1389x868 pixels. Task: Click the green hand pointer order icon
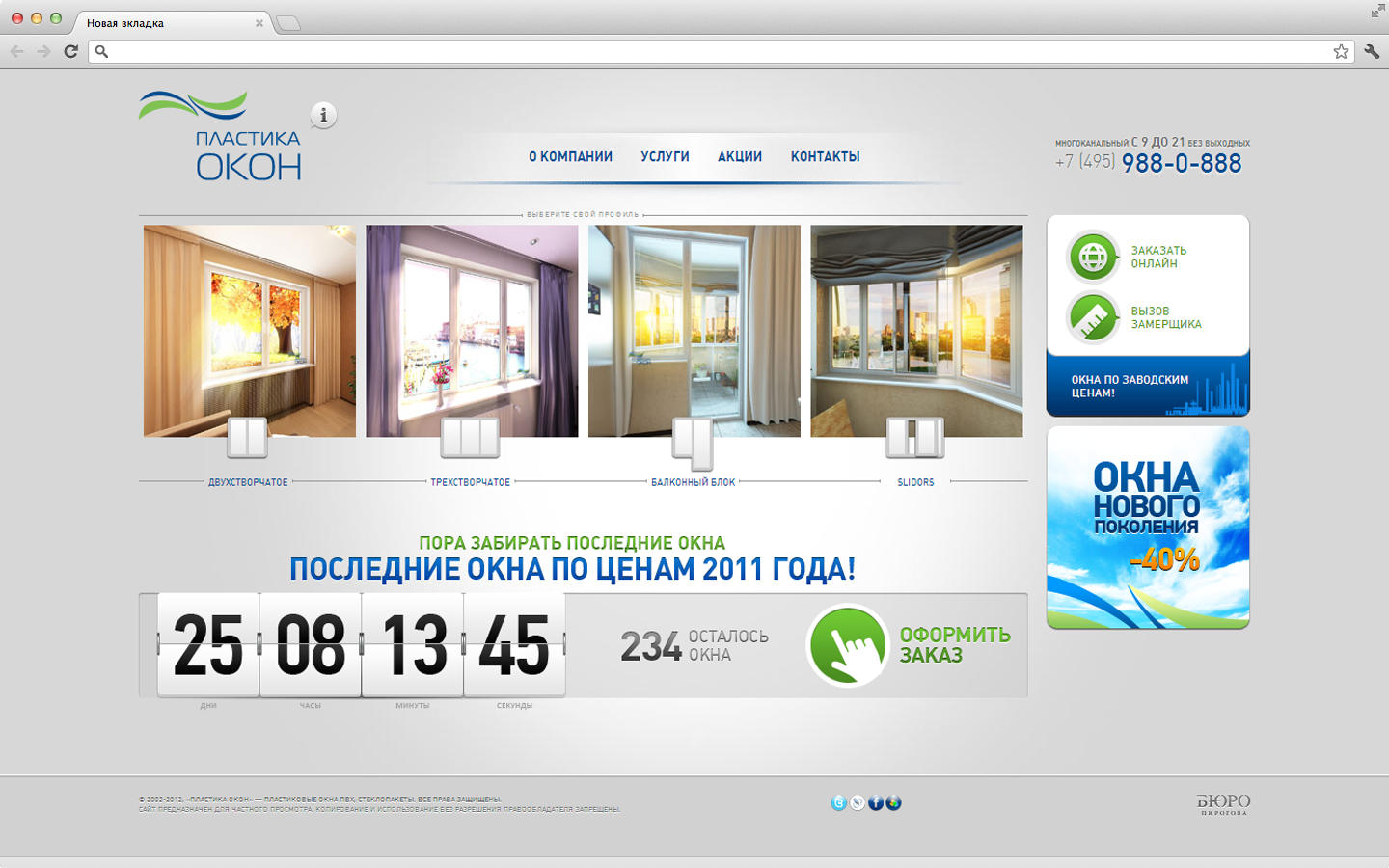(847, 645)
